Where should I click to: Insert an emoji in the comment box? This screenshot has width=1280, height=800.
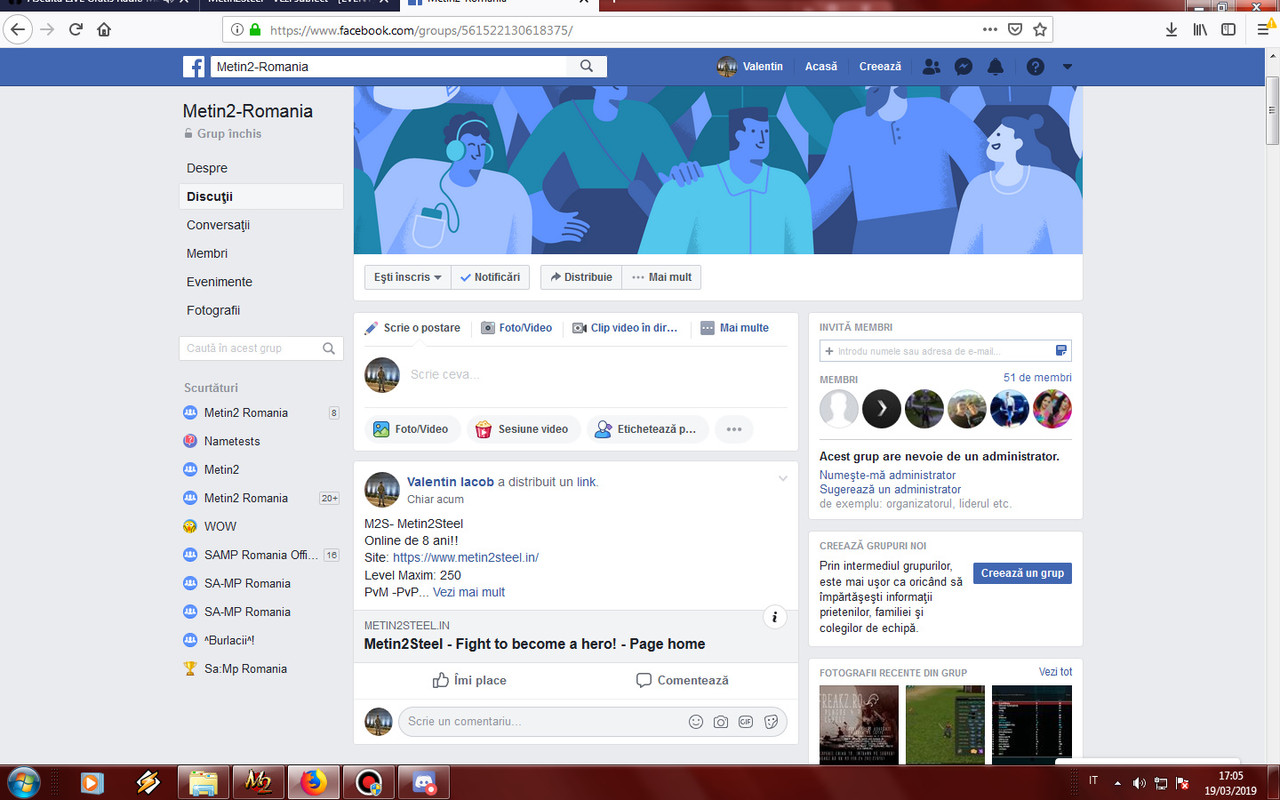pyautogui.click(x=695, y=721)
